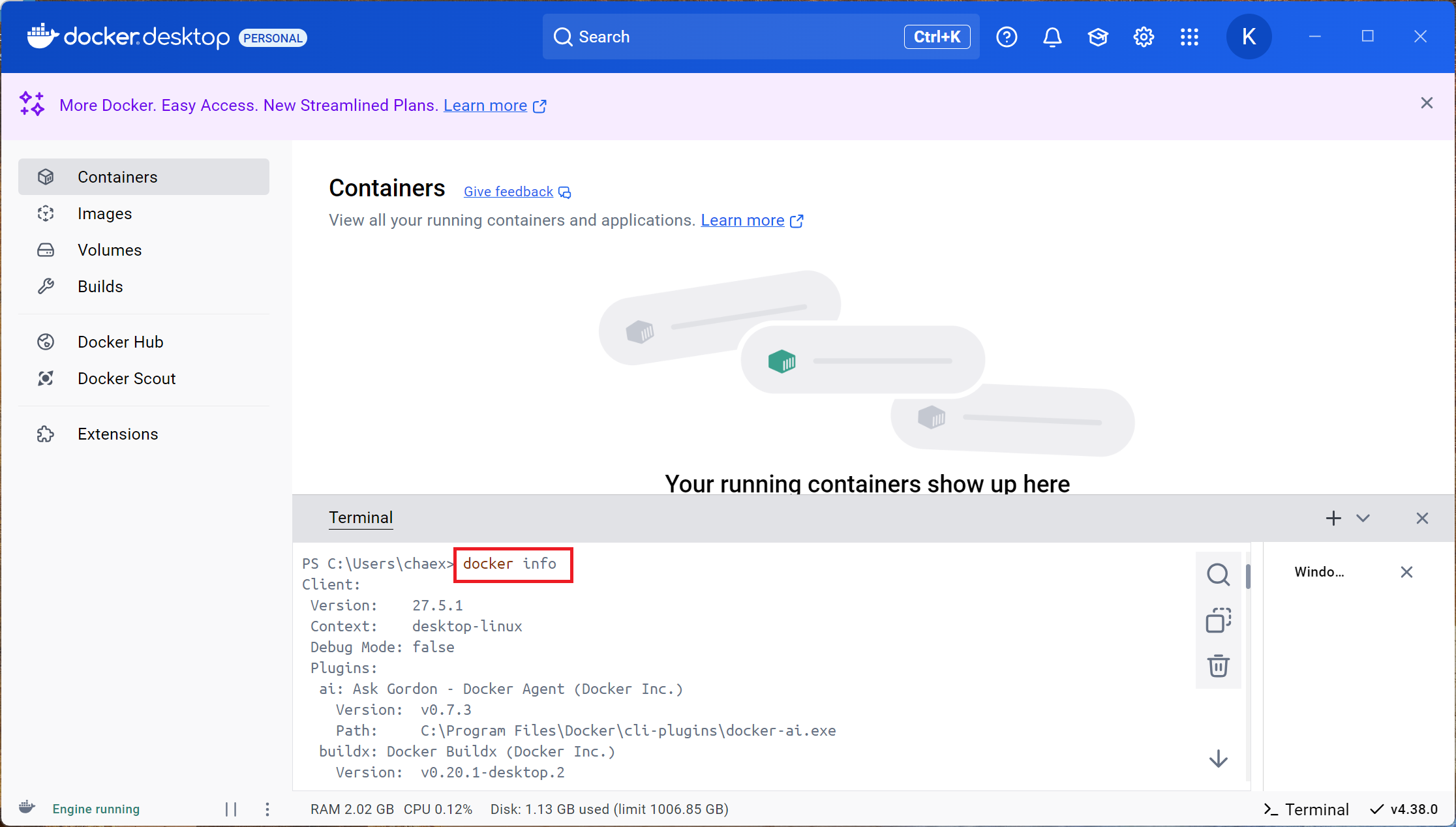Select the Terminal tab
This screenshot has width=1456, height=827.
(x=361, y=518)
